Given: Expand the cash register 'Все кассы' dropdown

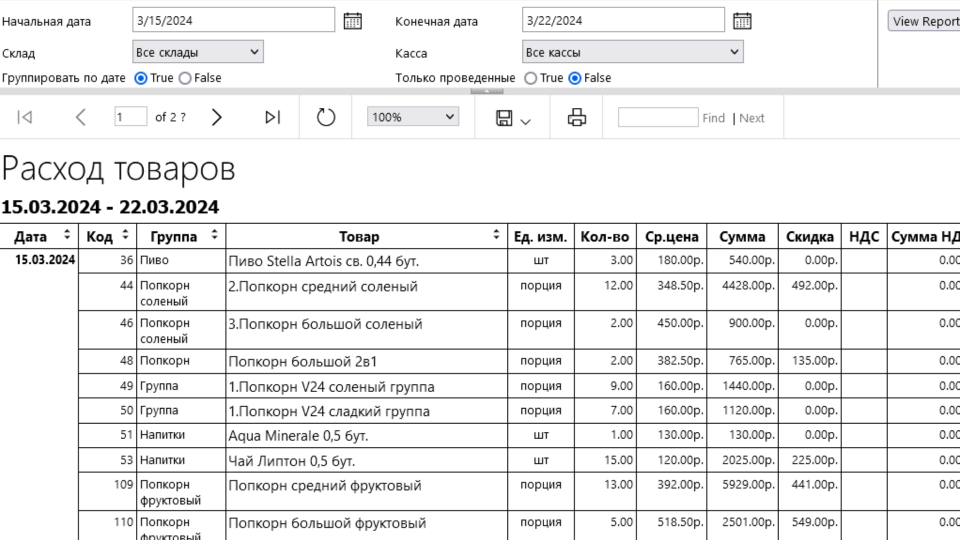Looking at the screenshot, I should pos(632,52).
